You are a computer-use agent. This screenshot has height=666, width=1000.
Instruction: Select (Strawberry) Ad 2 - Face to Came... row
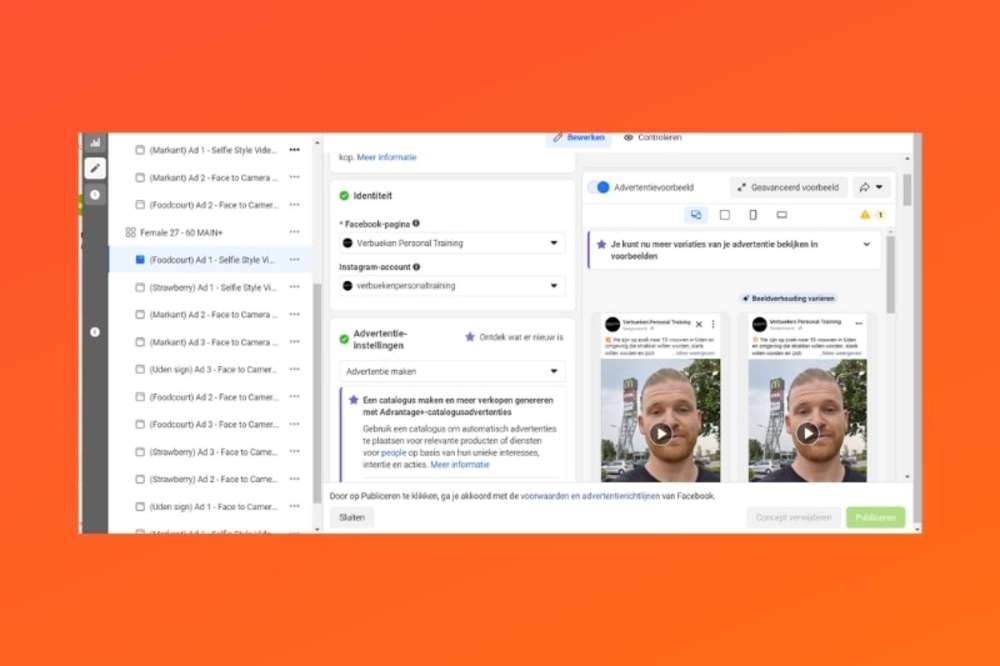[210, 479]
